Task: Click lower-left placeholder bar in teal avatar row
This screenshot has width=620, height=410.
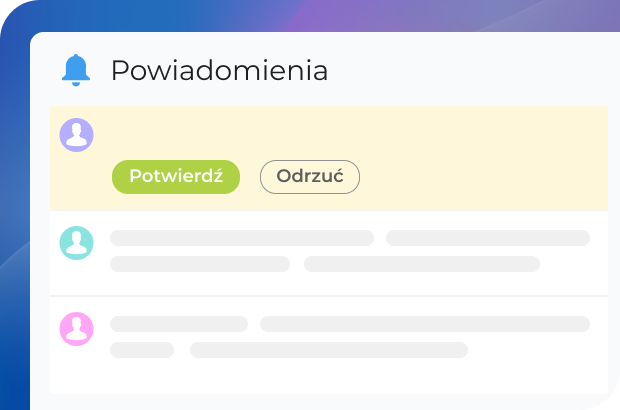Action: [x=200, y=264]
